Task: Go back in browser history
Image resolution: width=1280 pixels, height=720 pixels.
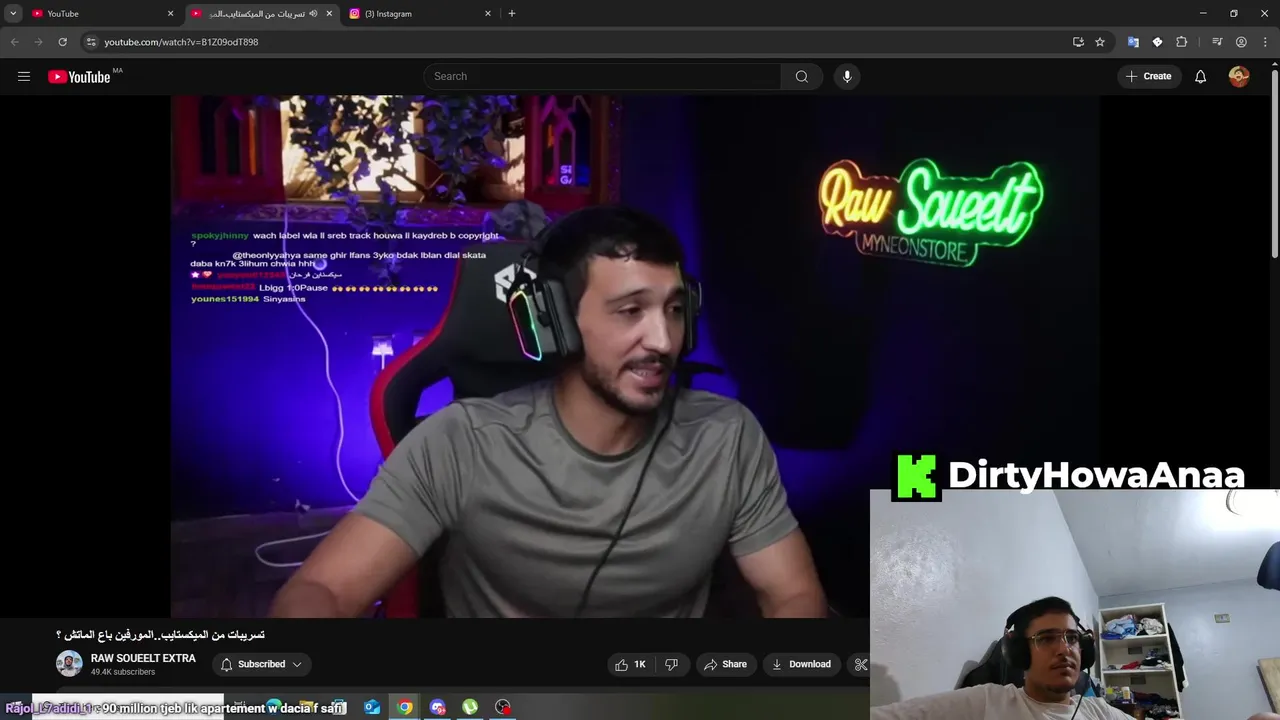Action: (x=14, y=42)
